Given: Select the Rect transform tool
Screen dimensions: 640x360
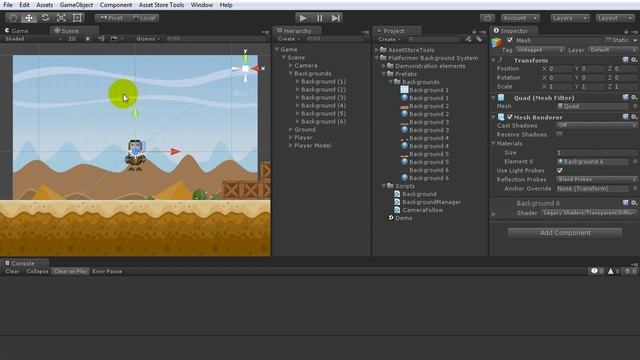Looking at the screenshot, I should point(77,18).
